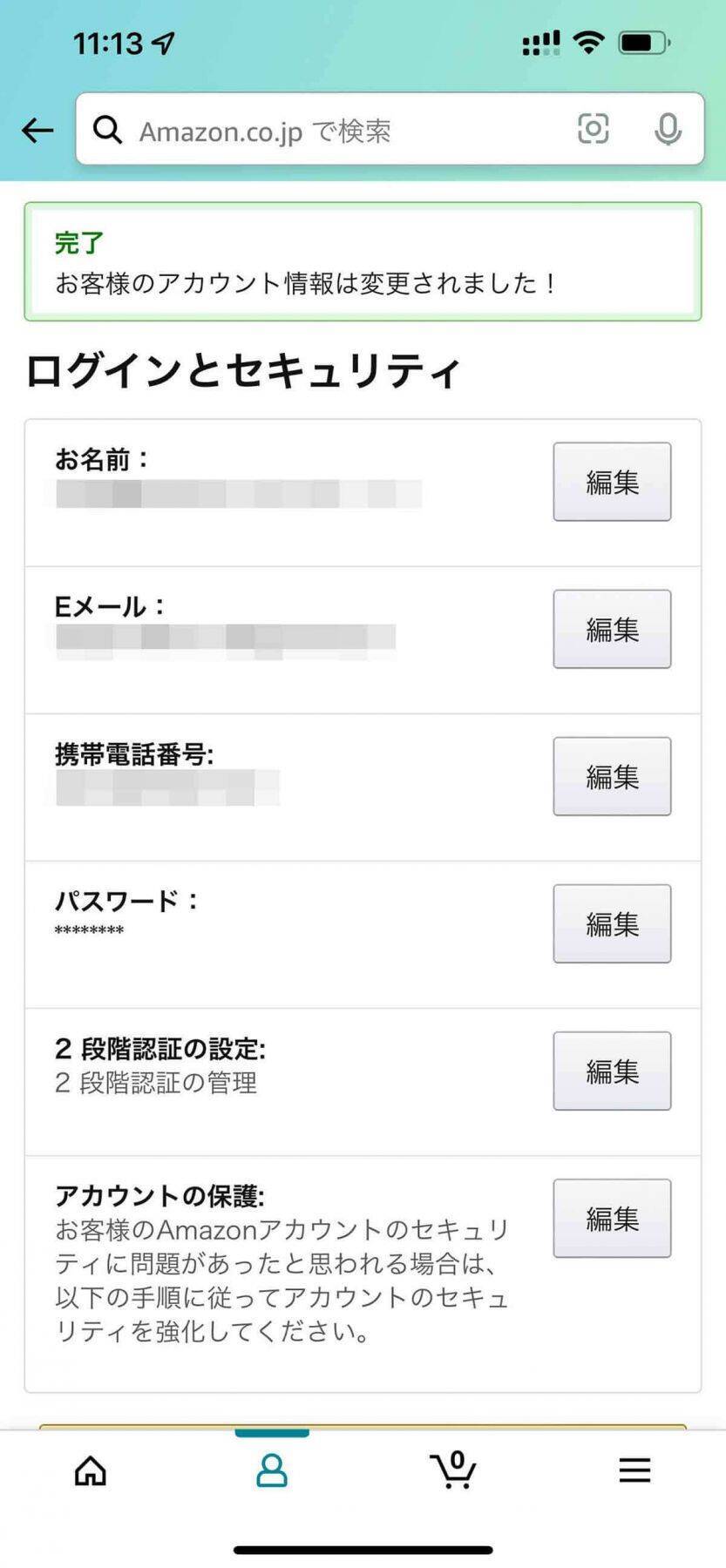Tap the 2 段階認証の管理 text

coord(156,1083)
